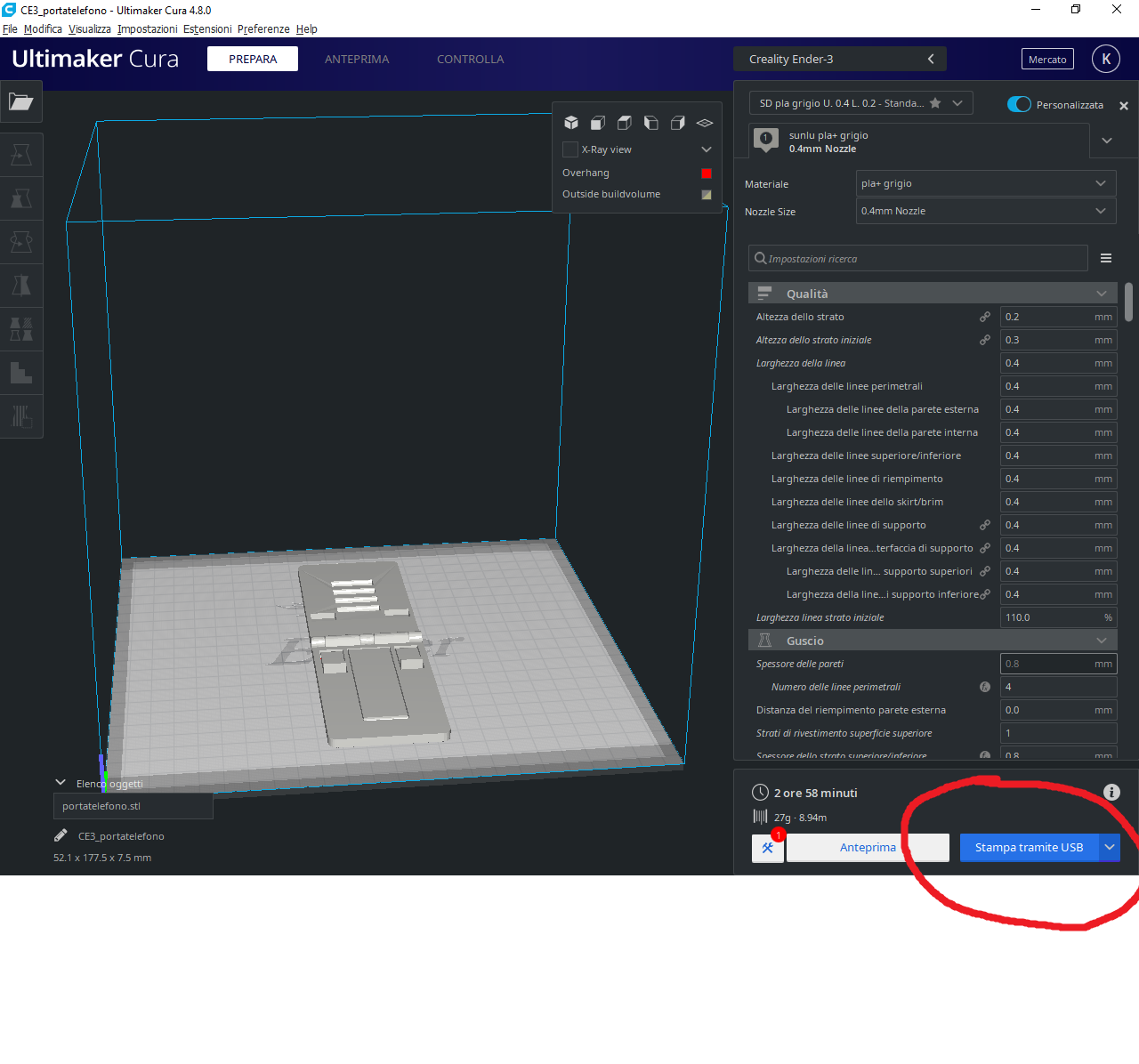This screenshot has height=1064, width=1139.
Task: Switch to left side view cube icon
Action: (651, 123)
